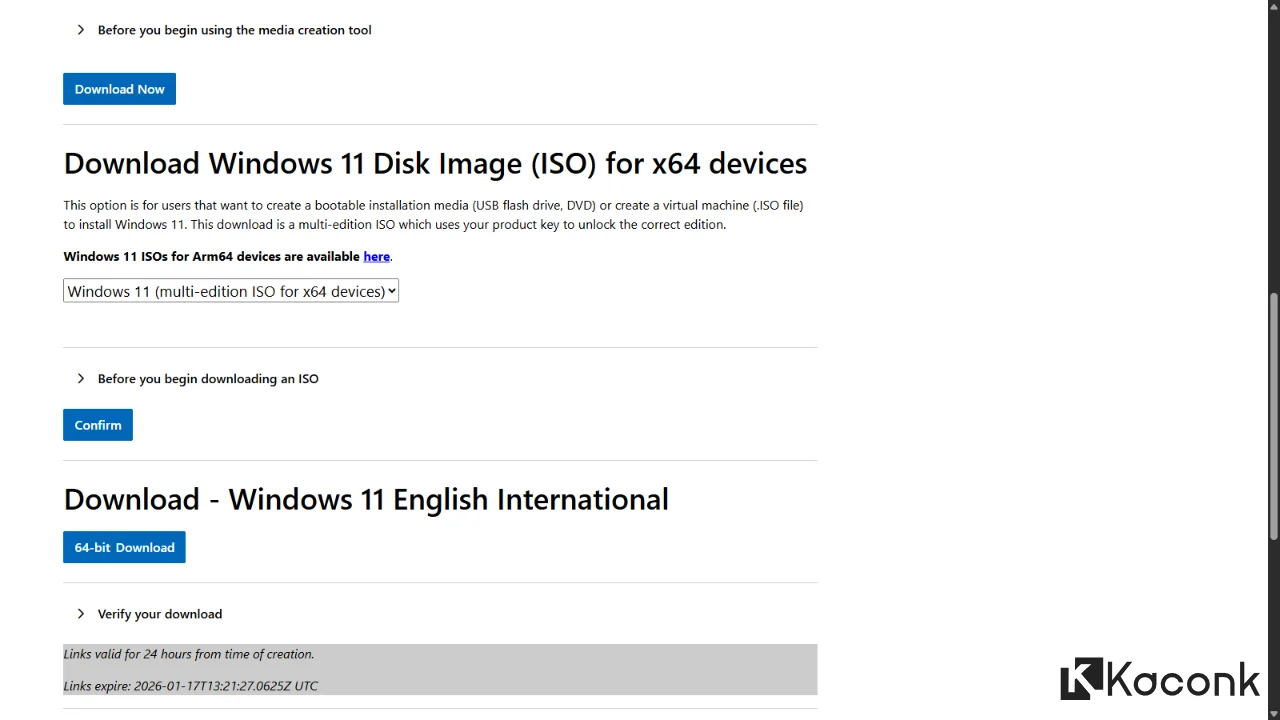Click the dropdown arrow on the edition selector
This screenshot has width=1280, height=720.
click(391, 291)
